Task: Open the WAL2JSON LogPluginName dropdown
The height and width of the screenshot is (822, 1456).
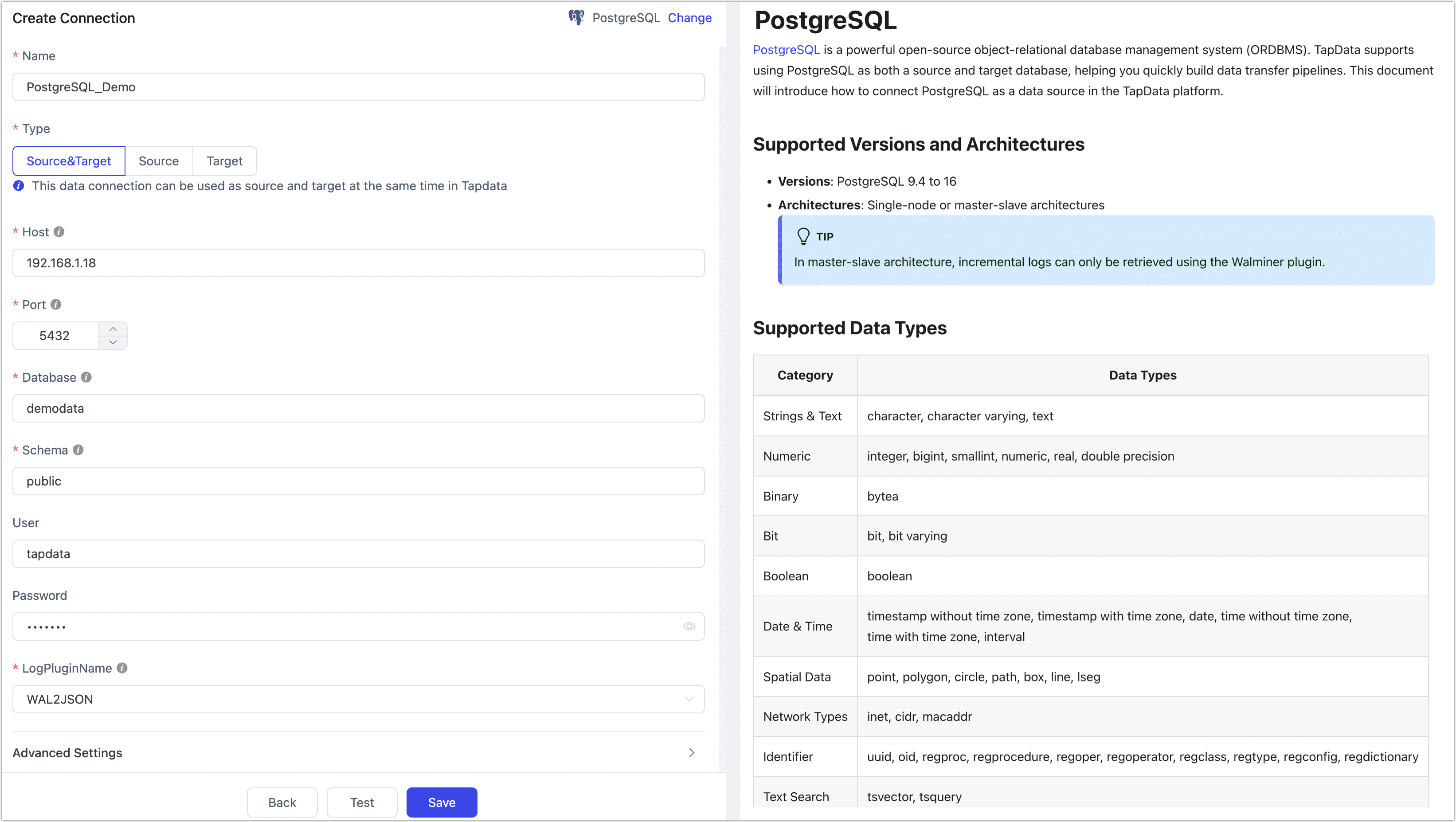Action: (689, 699)
